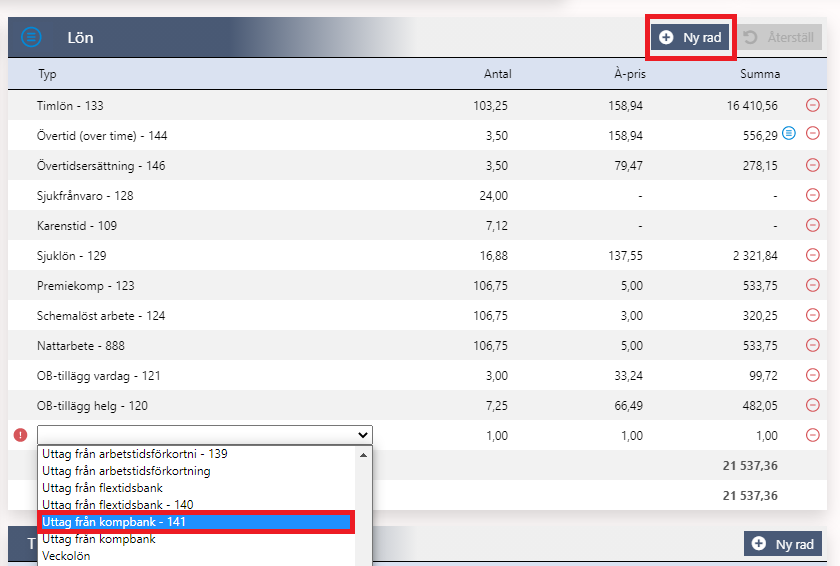
Task: Click the Nattarbete - 888 type cell
Action: point(81,345)
